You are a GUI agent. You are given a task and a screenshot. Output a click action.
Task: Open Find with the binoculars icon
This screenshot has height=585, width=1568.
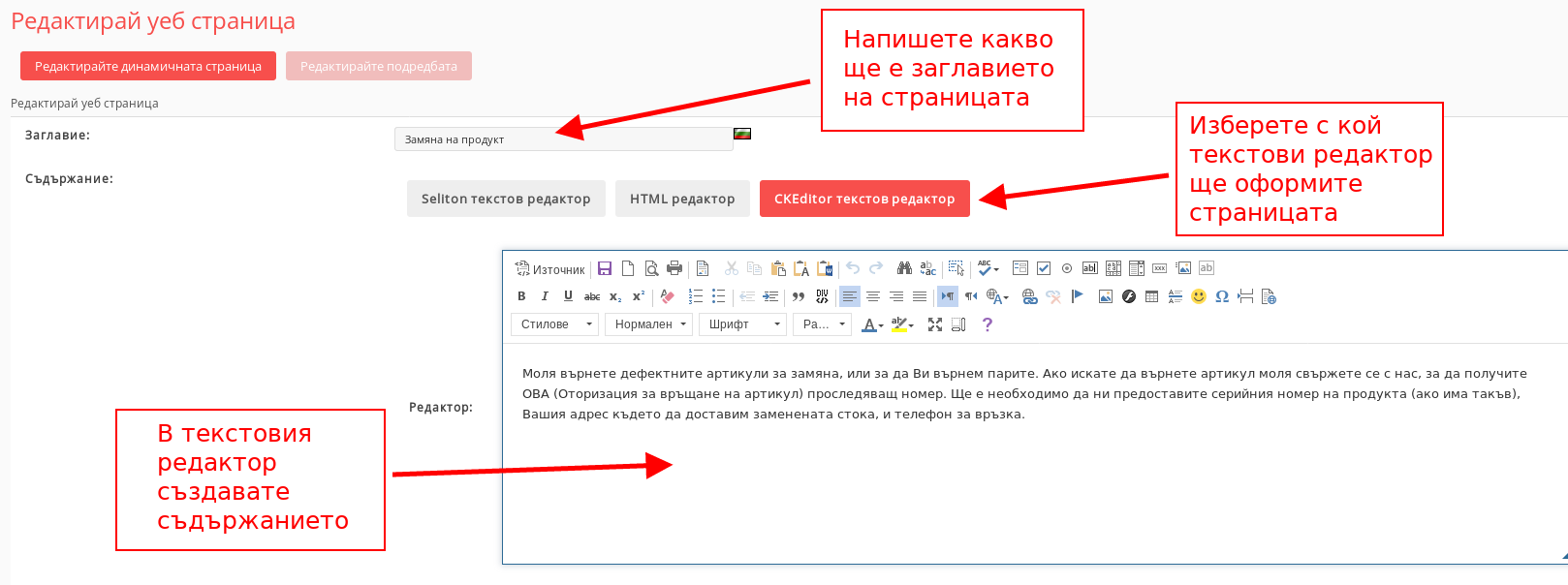(x=904, y=268)
